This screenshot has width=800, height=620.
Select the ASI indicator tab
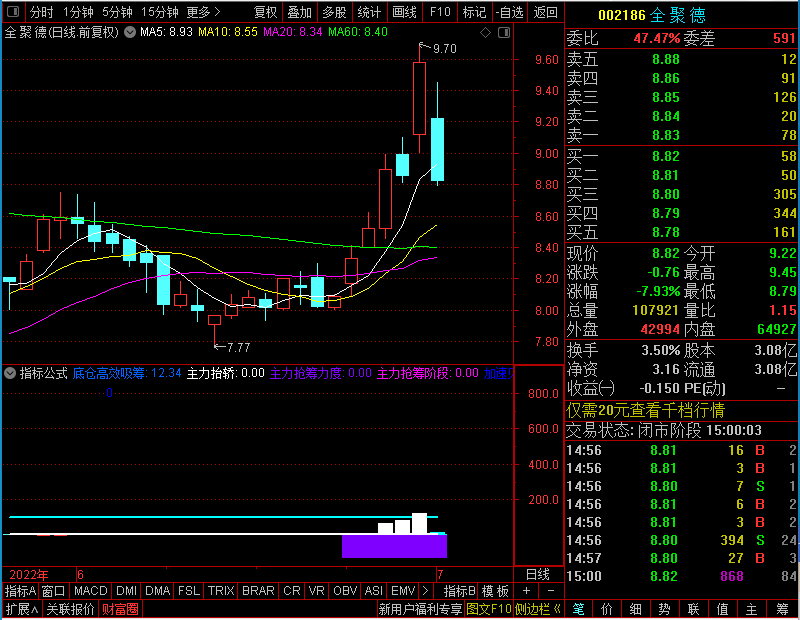point(373,591)
